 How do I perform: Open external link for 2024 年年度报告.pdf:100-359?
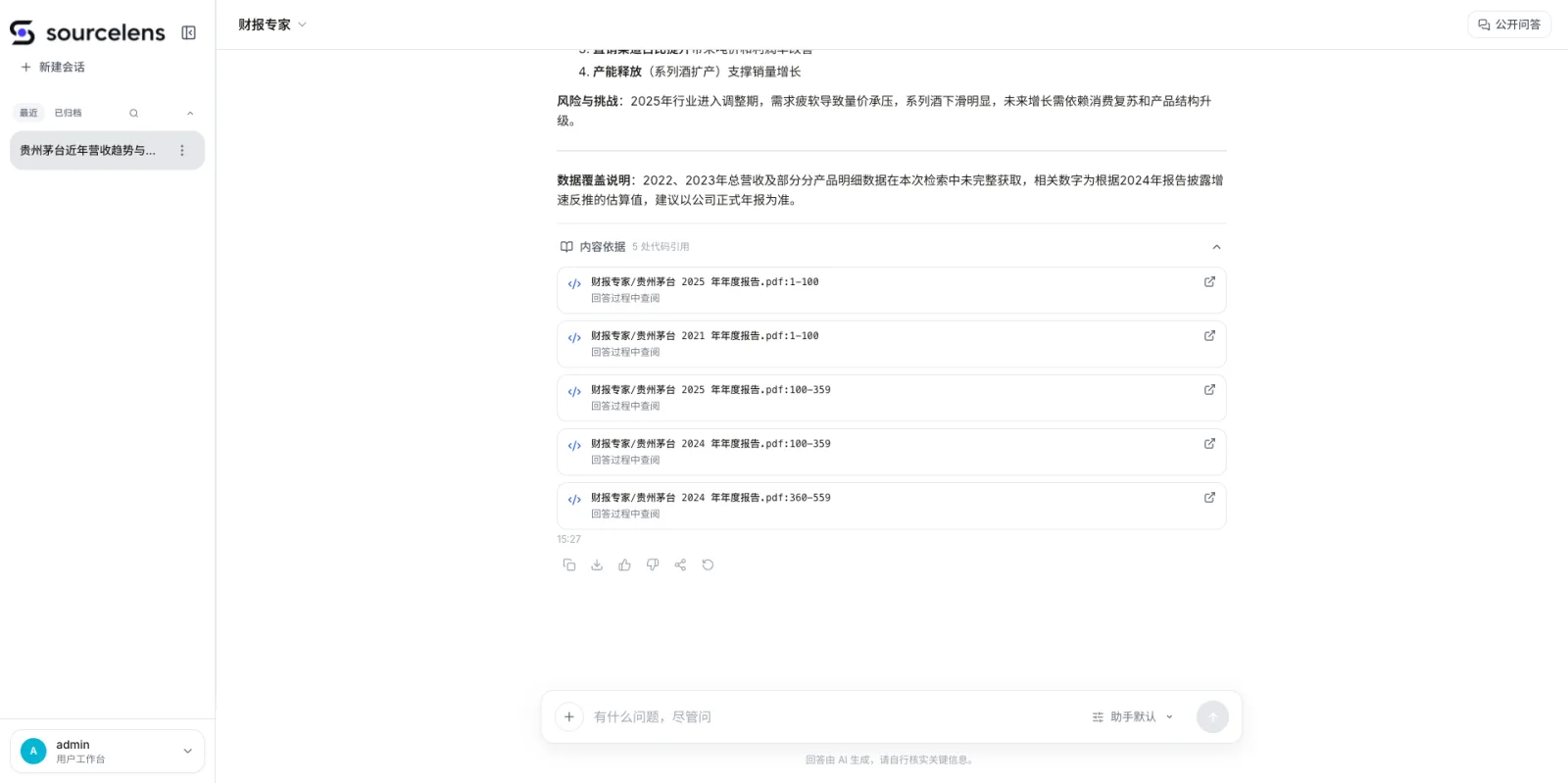(x=1209, y=443)
